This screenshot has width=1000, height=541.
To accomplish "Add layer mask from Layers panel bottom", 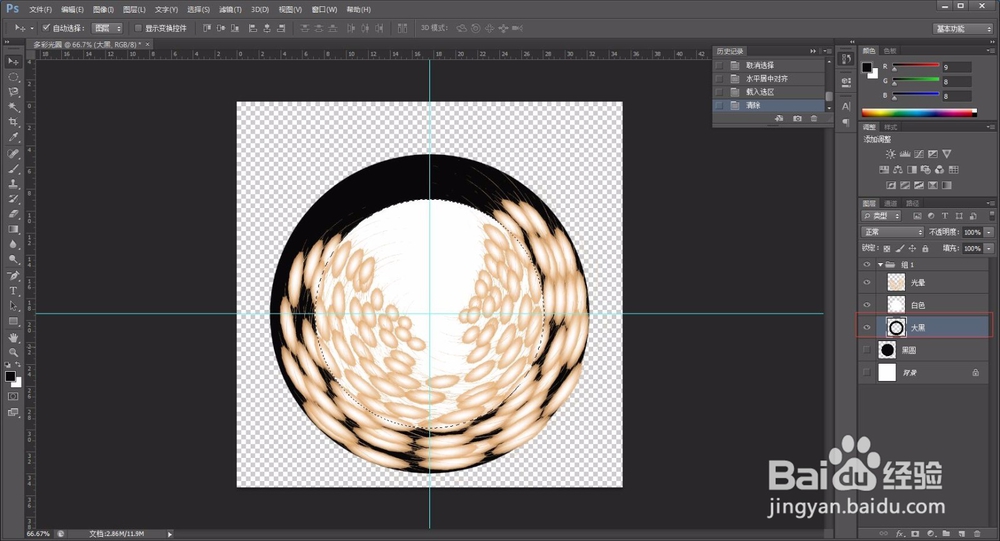I will (x=915, y=533).
